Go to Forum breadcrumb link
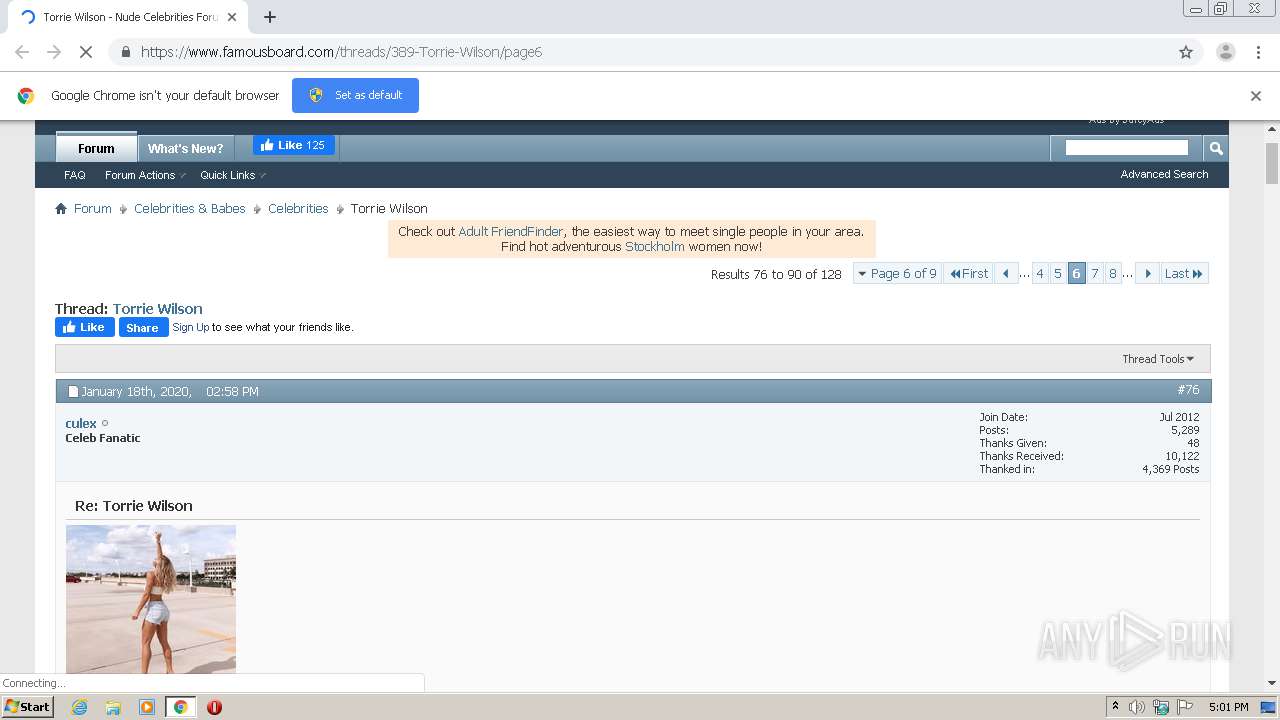 coord(92,208)
